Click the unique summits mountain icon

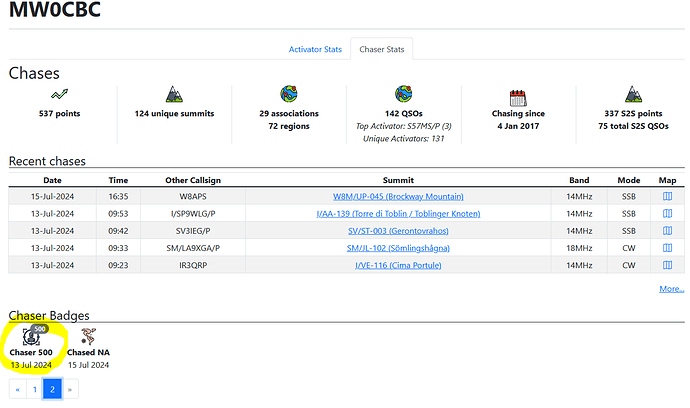click(174, 94)
